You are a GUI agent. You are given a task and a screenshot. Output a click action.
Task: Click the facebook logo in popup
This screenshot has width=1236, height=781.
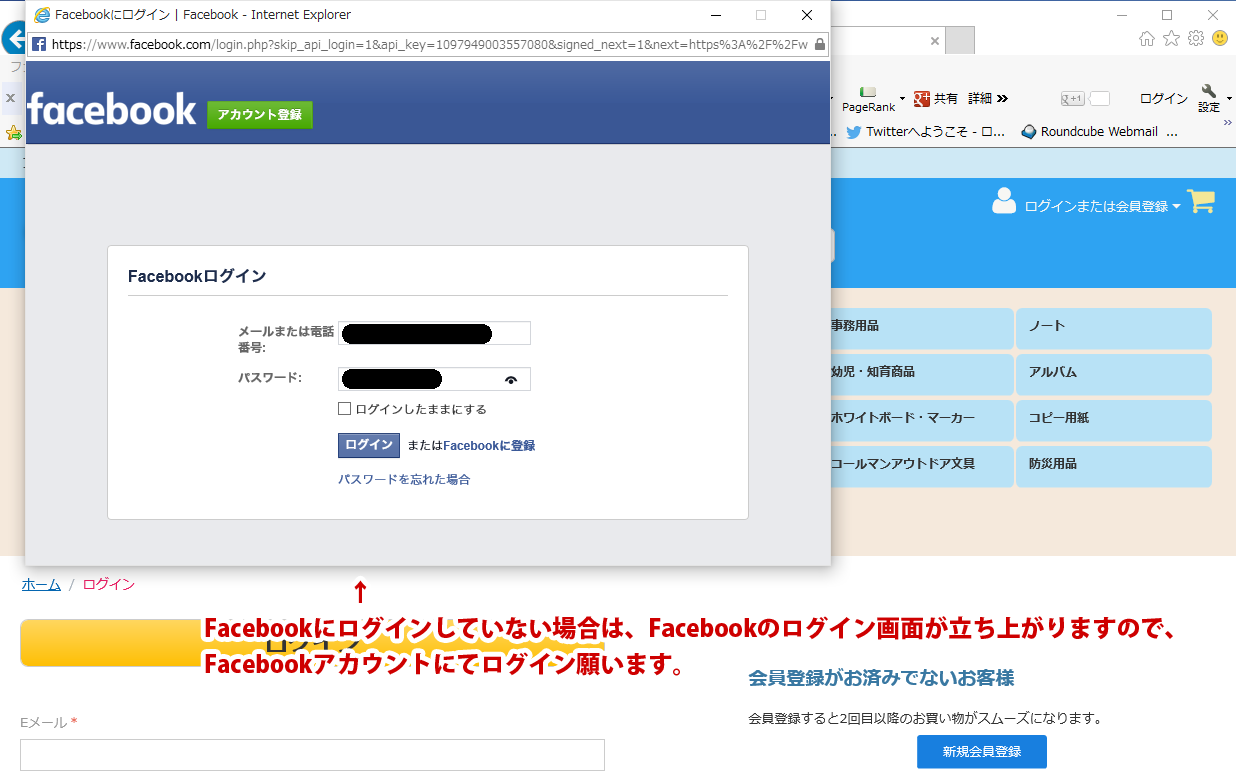[111, 109]
